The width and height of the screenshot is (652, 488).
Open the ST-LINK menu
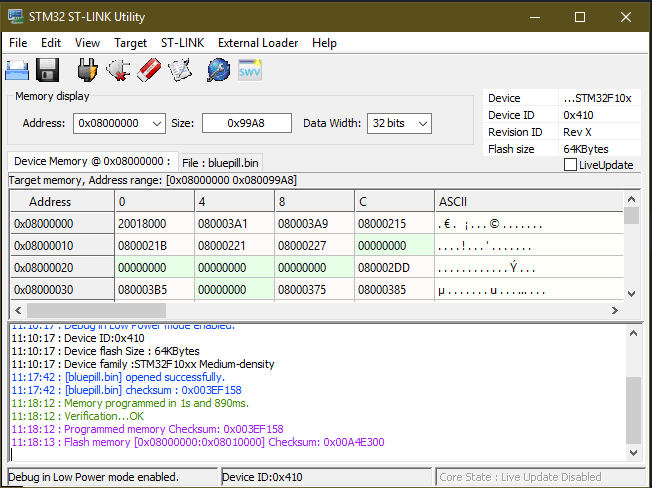click(182, 43)
